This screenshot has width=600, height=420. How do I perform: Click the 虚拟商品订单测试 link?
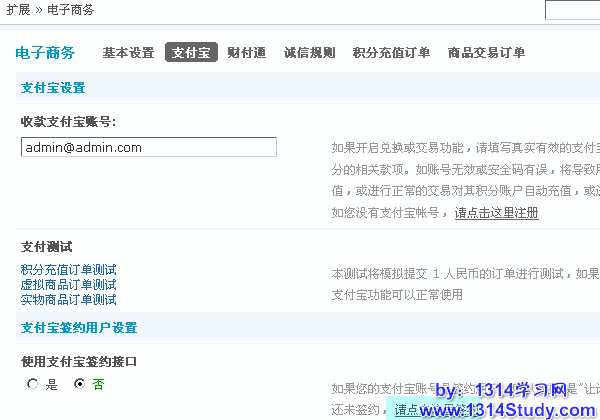(x=69, y=285)
